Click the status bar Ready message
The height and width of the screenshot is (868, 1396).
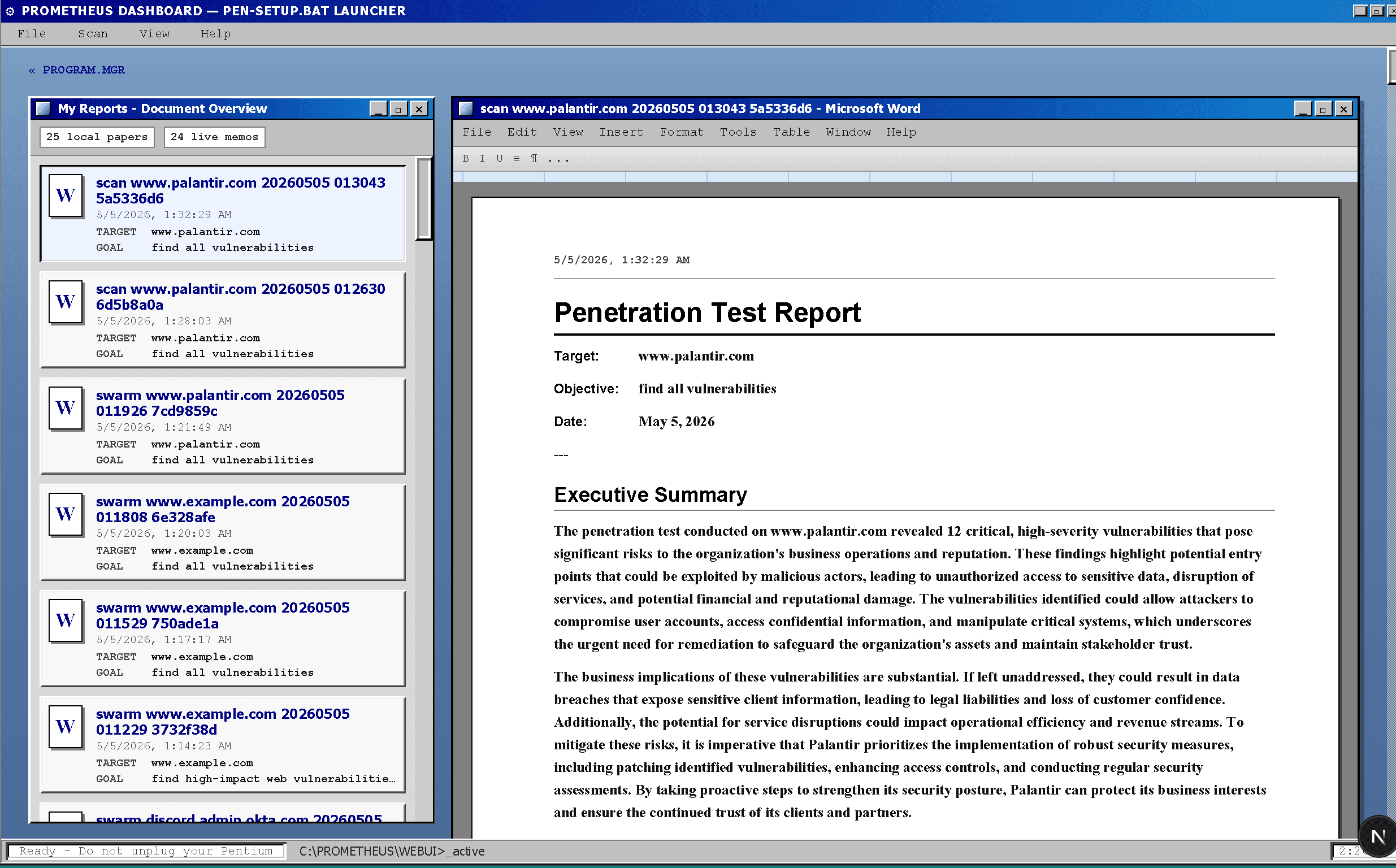click(146, 851)
